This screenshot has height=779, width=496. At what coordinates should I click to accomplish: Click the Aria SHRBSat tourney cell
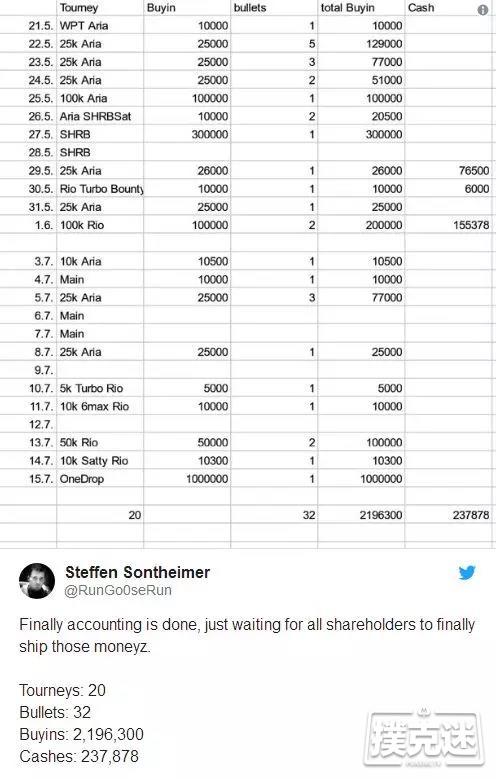[100, 116]
